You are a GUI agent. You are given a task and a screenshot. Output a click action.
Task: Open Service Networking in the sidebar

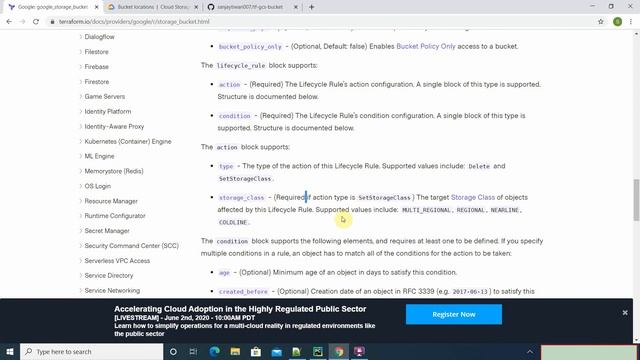[112, 291]
